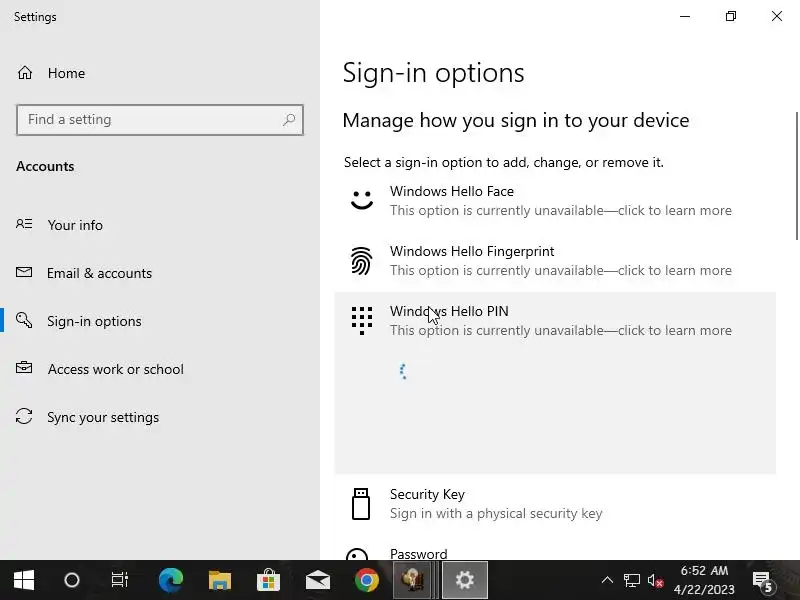Restore down the Settings window

point(731,16)
